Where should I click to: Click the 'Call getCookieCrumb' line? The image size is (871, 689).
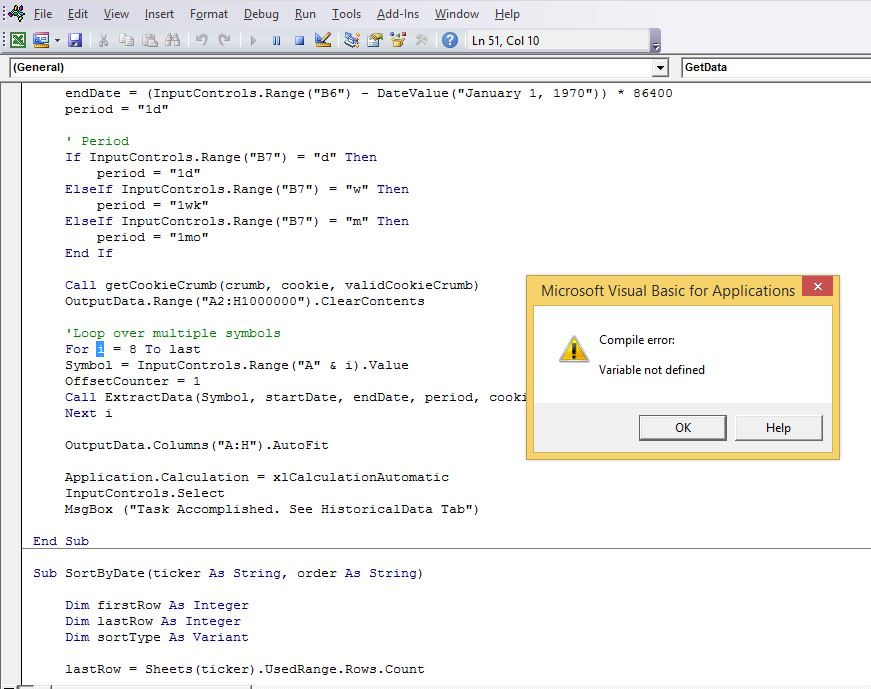[x=272, y=285]
